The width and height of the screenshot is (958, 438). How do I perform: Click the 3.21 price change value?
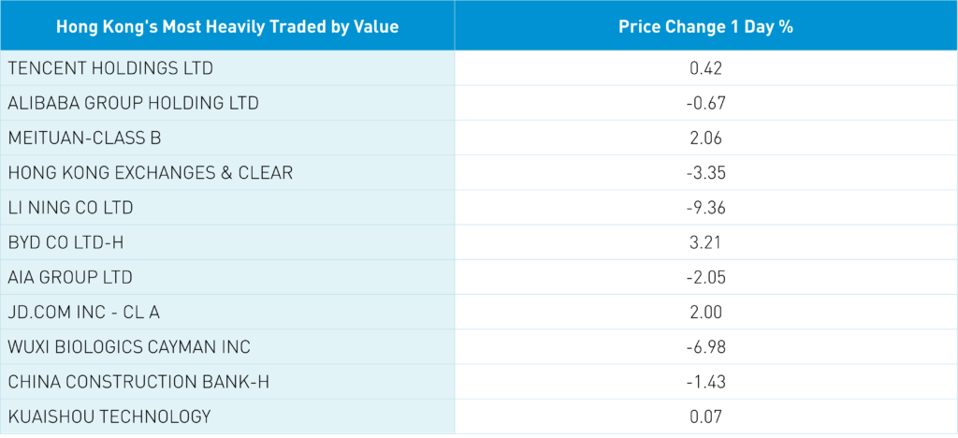coord(705,242)
